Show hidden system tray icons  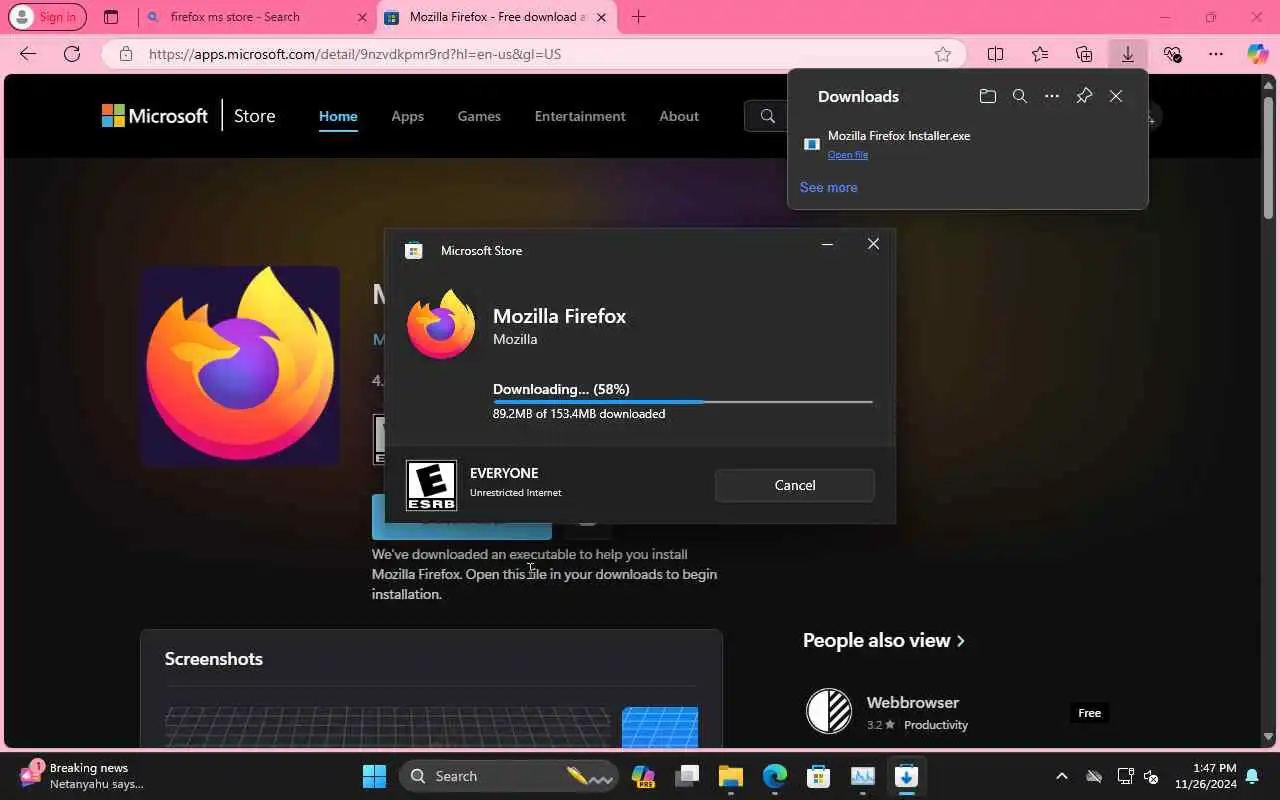pos(1062,776)
